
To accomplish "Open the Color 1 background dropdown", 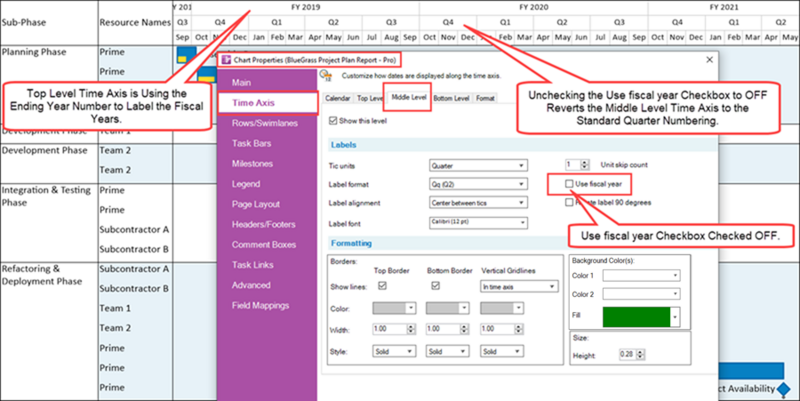I will pos(641,275).
